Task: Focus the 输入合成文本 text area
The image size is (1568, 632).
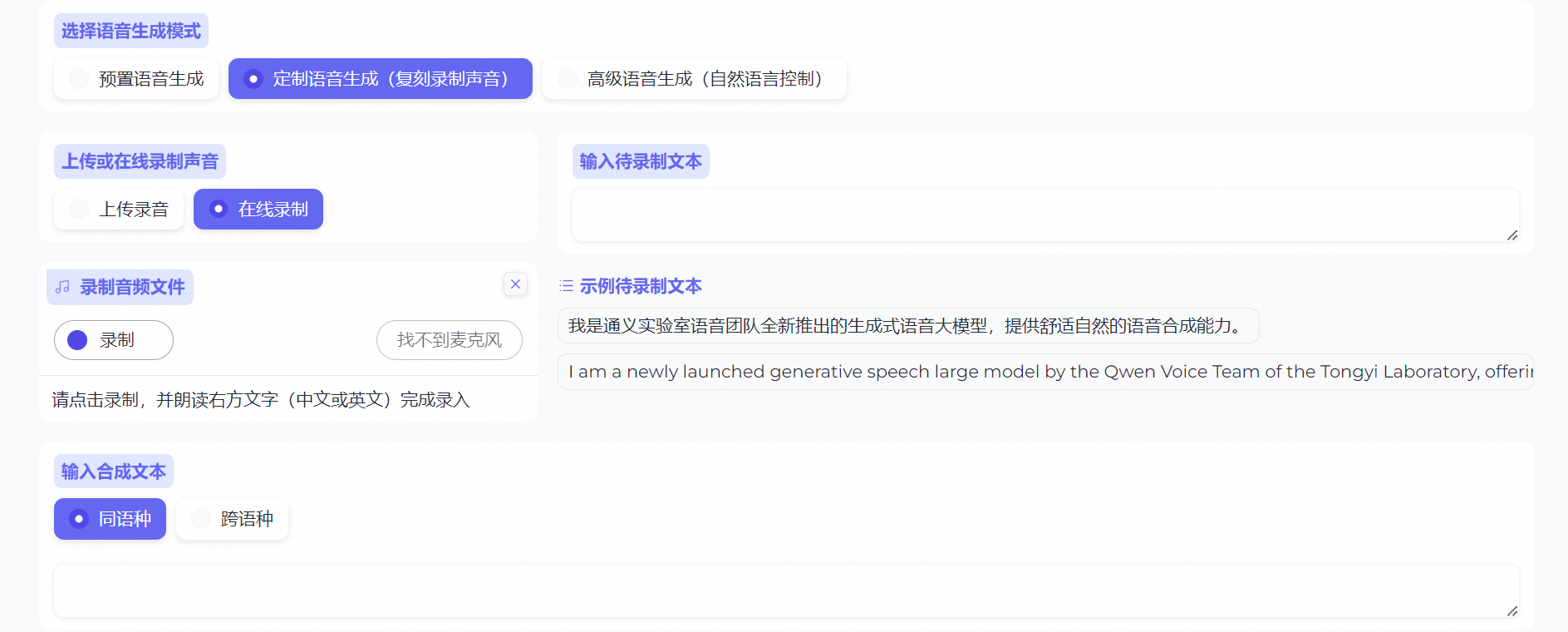Action: pyautogui.click(x=786, y=591)
